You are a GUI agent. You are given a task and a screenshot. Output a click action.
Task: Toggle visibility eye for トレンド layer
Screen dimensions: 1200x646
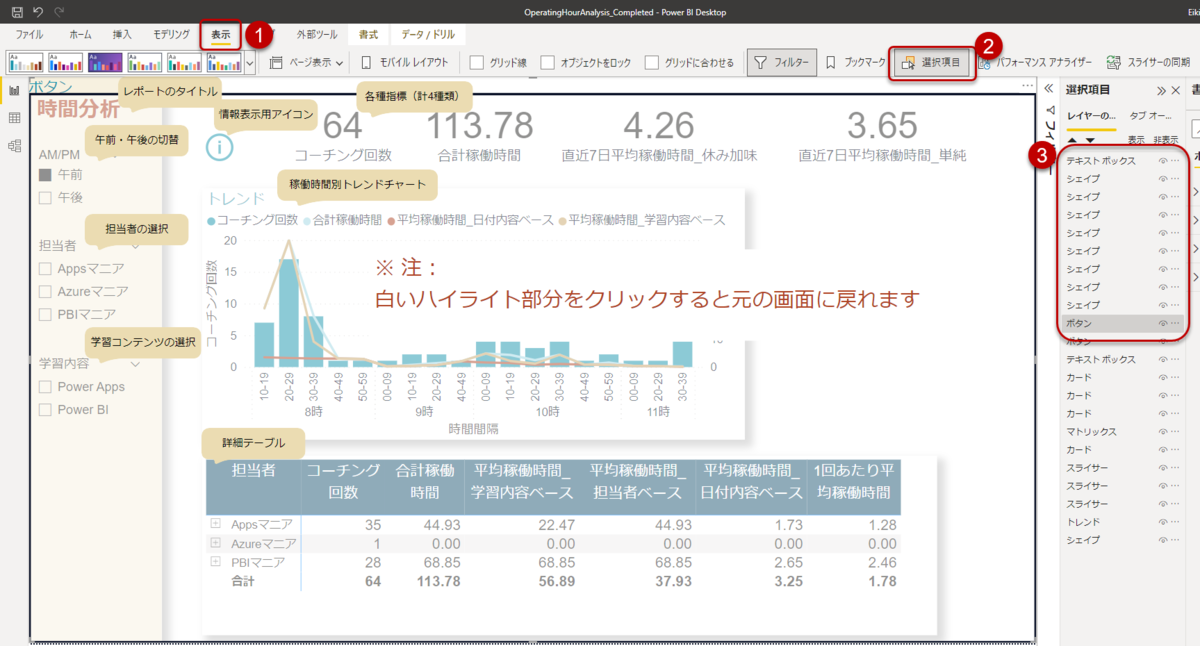1163,522
